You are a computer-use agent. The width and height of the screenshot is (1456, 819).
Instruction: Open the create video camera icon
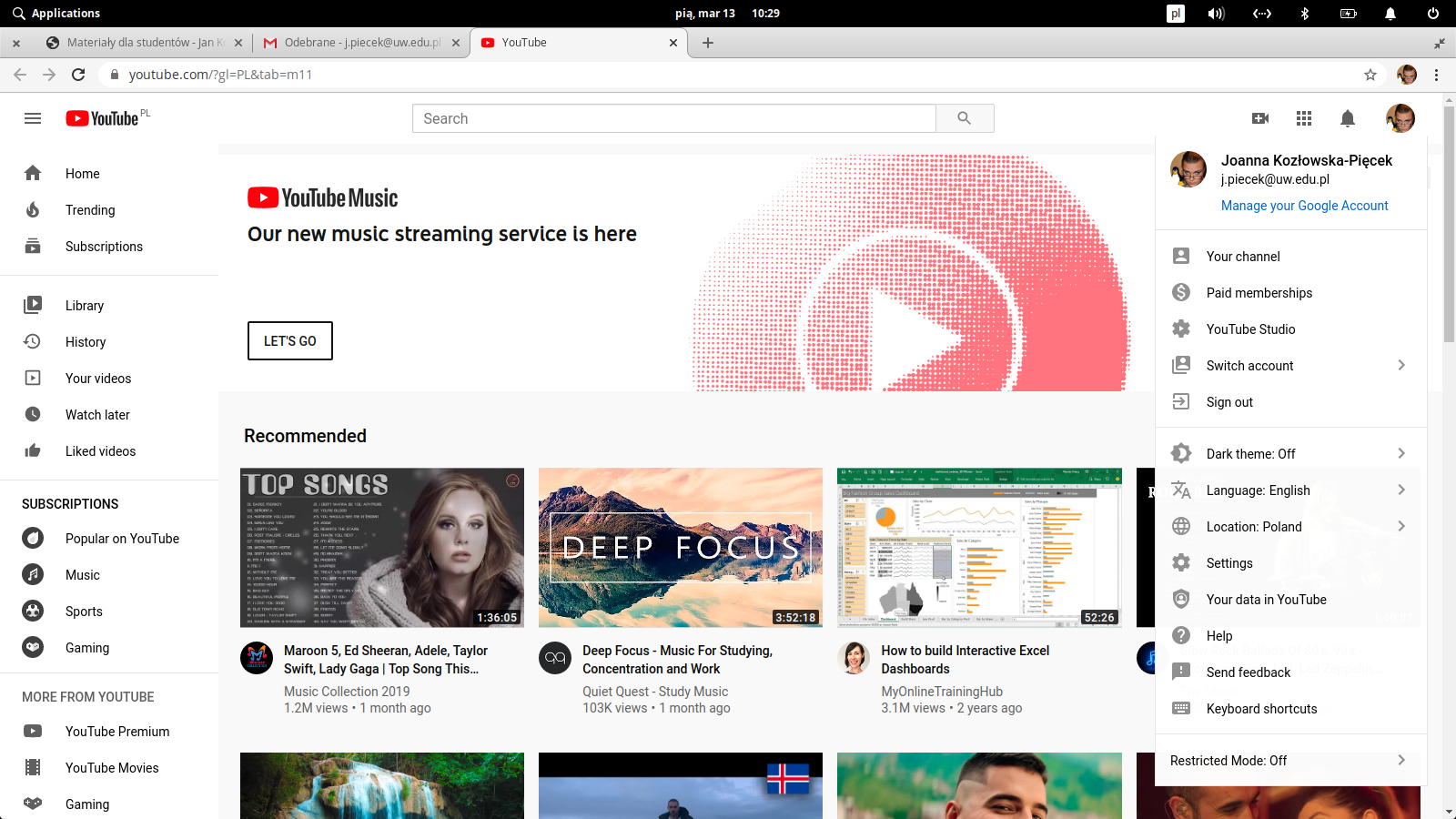point(1260,118)
